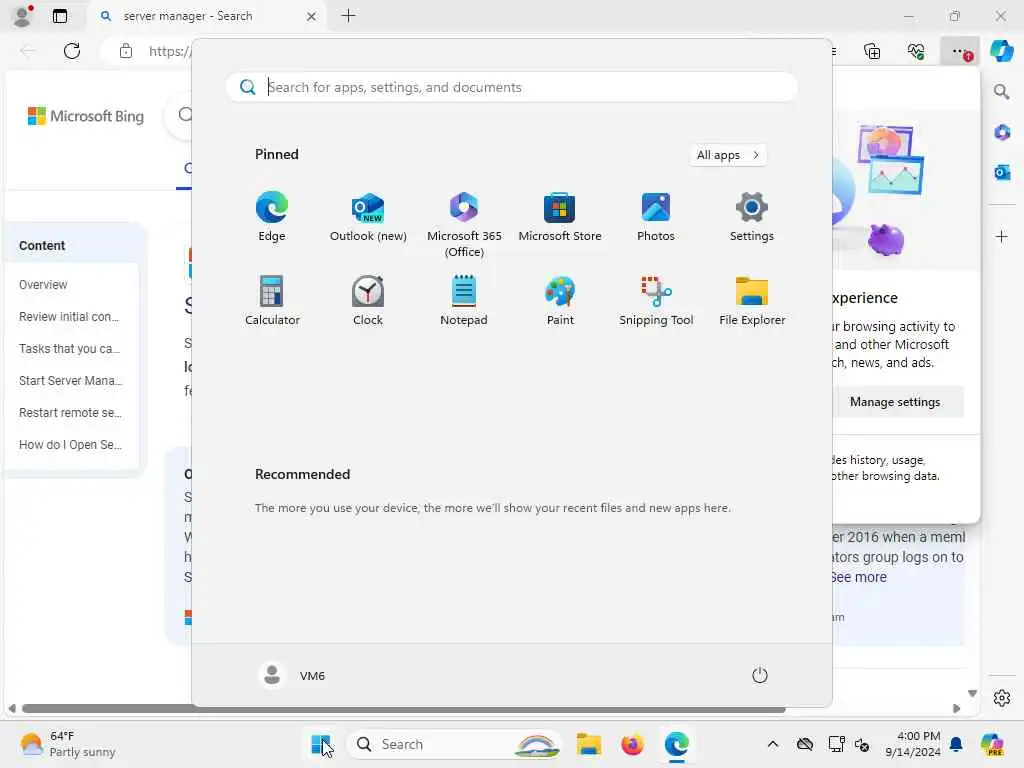This screenshot has width=1024, height=768.
Task: Launch Firefox from taskbar
Action: tap(632, 744)
